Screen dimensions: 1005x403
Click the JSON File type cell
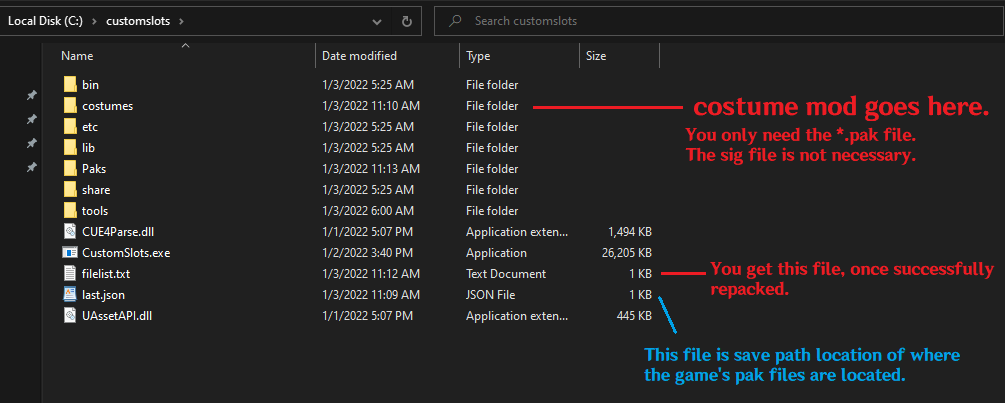[x=490, y=295]
